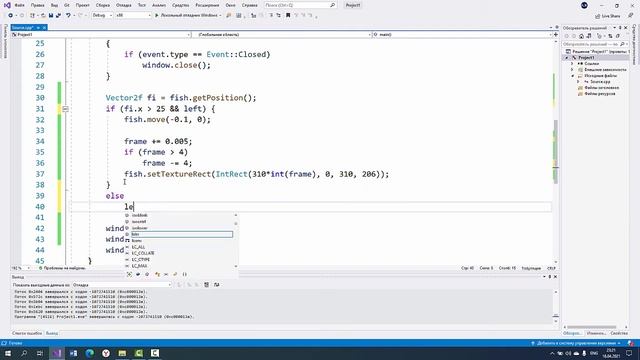This screenshot has width=640, height=360.
Task: Expand the Ссылки tree node
Action: pos(572,64)
